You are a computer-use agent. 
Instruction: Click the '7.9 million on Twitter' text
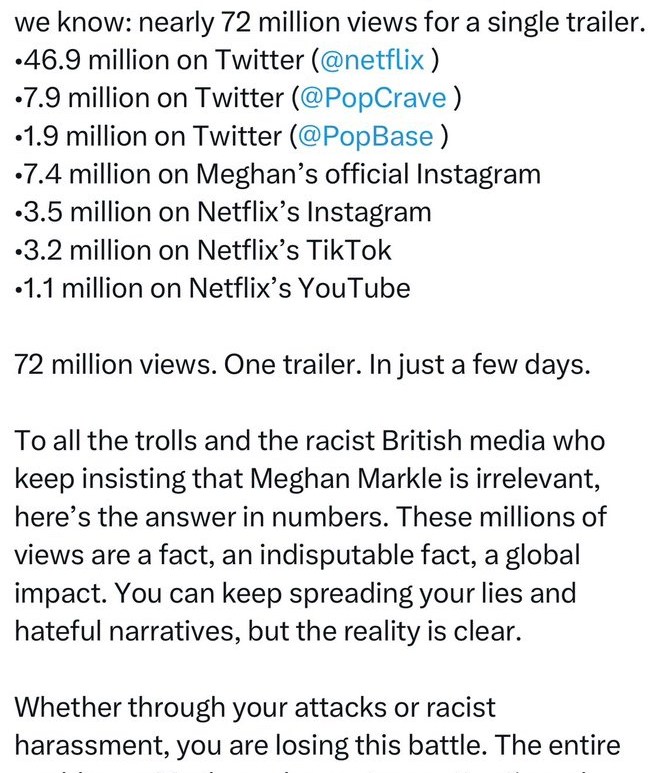[x=148, y=98]
